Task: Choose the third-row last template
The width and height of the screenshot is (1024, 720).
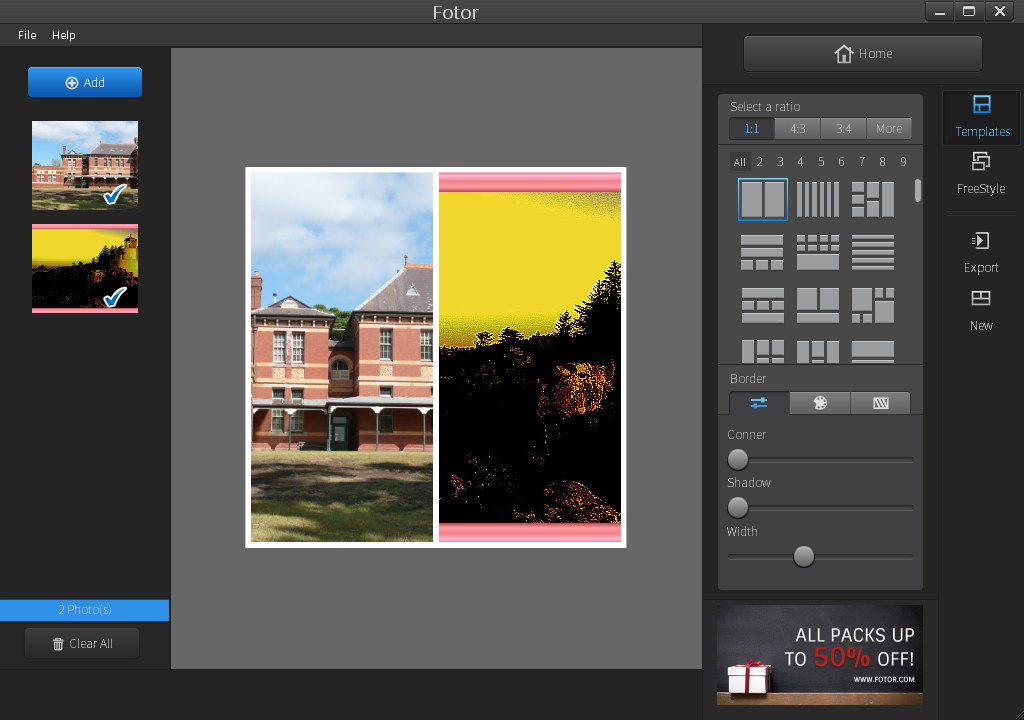Action: [x=872, y=305]
